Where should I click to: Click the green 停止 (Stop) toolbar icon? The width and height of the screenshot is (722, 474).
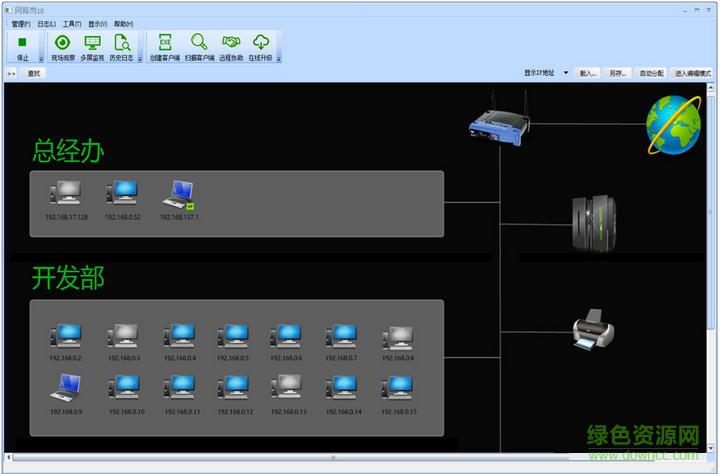pyautogui.click(x=22, y=43)
